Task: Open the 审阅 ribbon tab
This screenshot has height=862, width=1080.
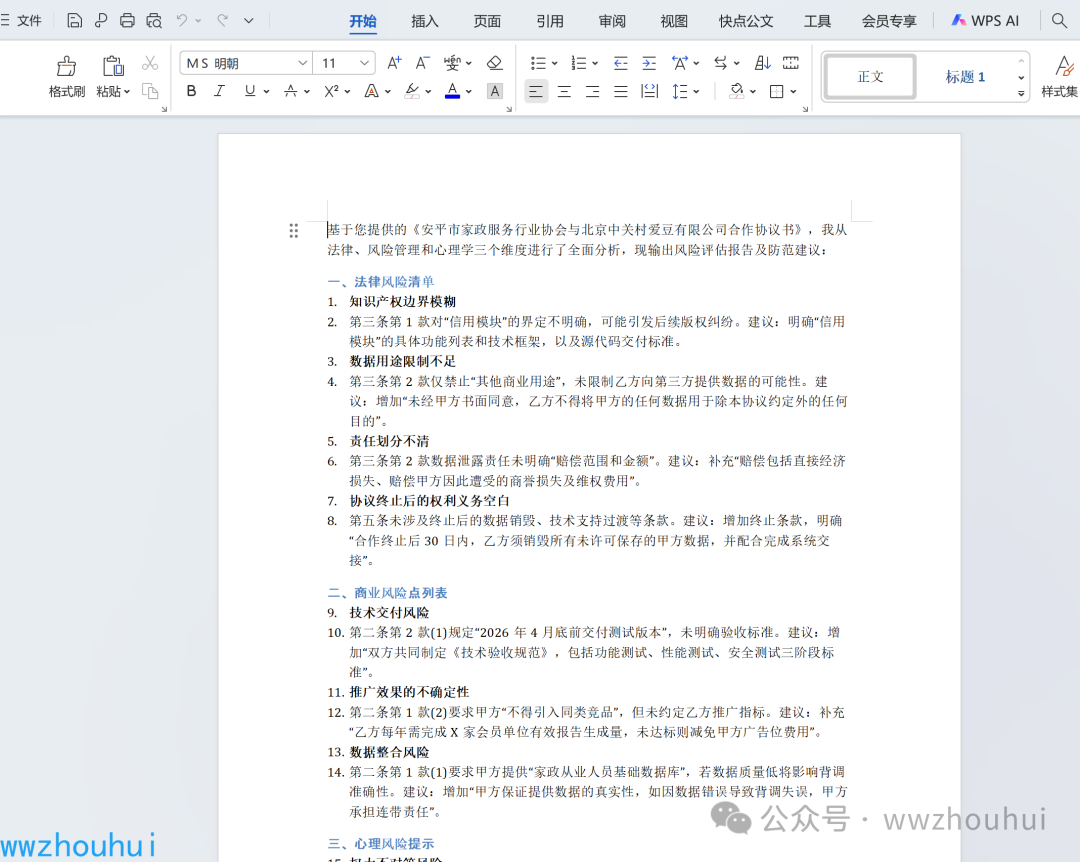Action: [x=612, y=21]
